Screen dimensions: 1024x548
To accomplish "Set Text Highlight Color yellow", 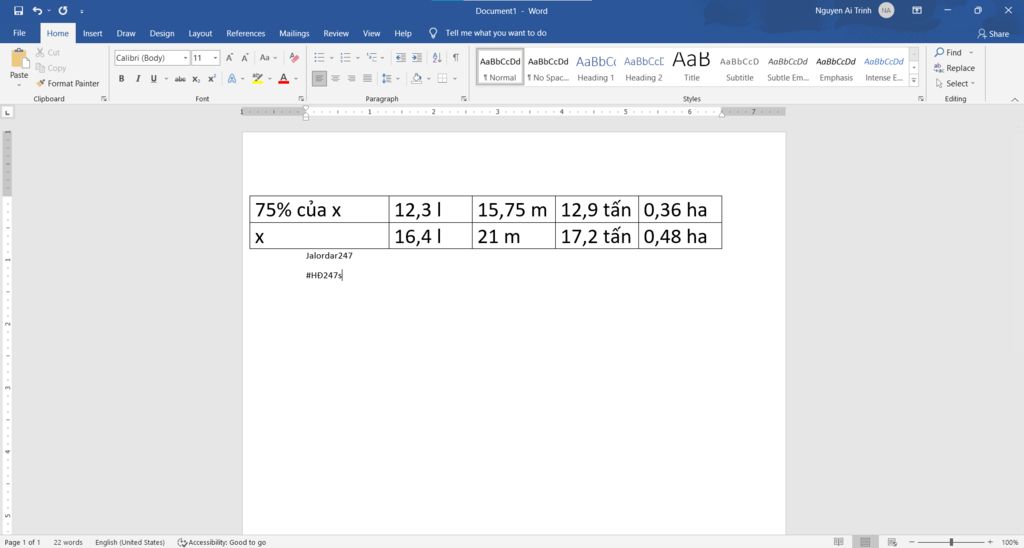I will coord(257,79).
